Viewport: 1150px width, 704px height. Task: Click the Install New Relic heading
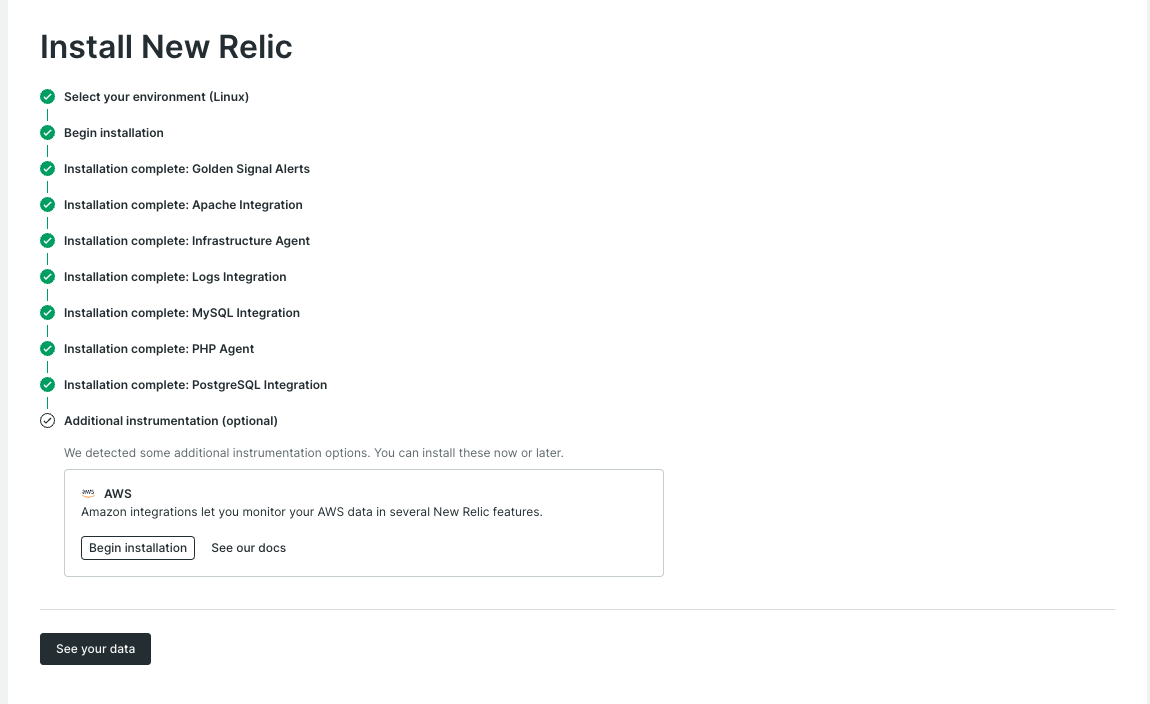pos(166,47)
